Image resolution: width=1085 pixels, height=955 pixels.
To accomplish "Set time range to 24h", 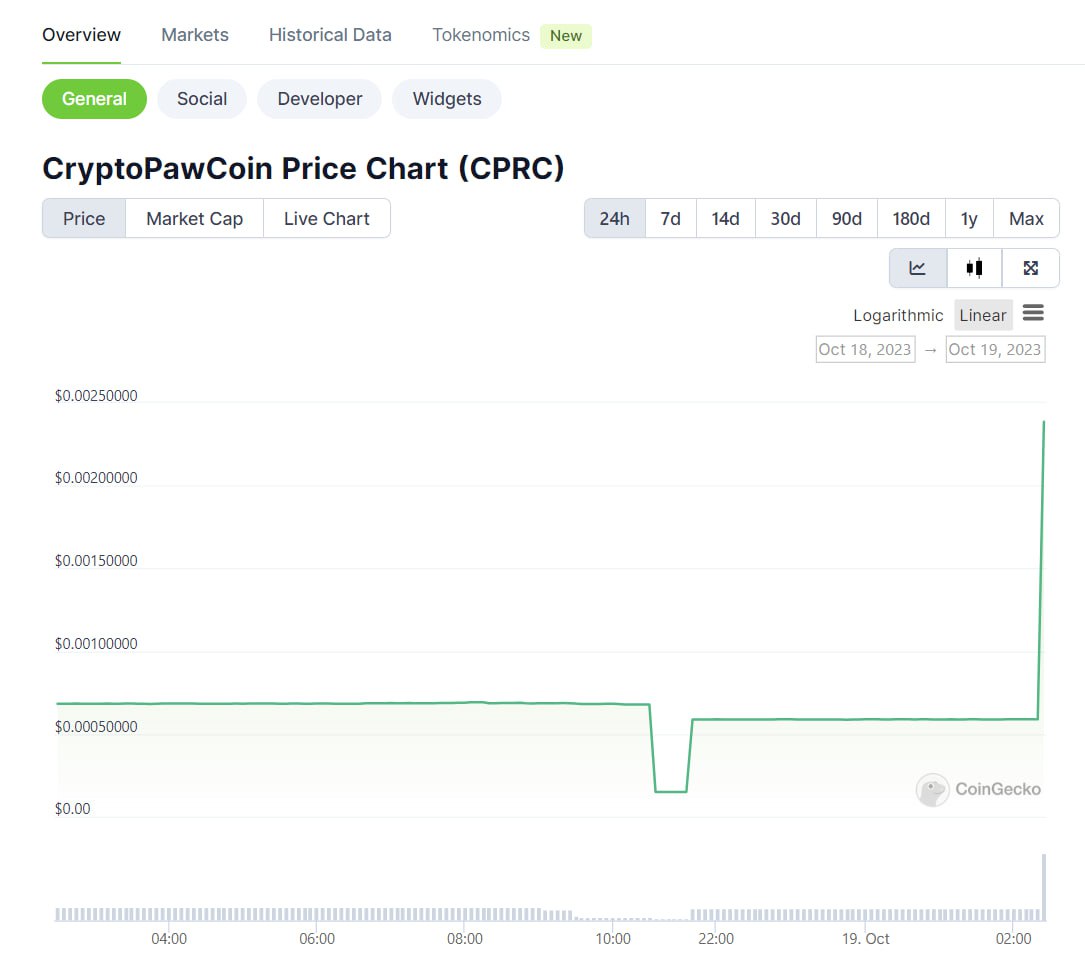I will pyautogui.click(x=614, y=219).
